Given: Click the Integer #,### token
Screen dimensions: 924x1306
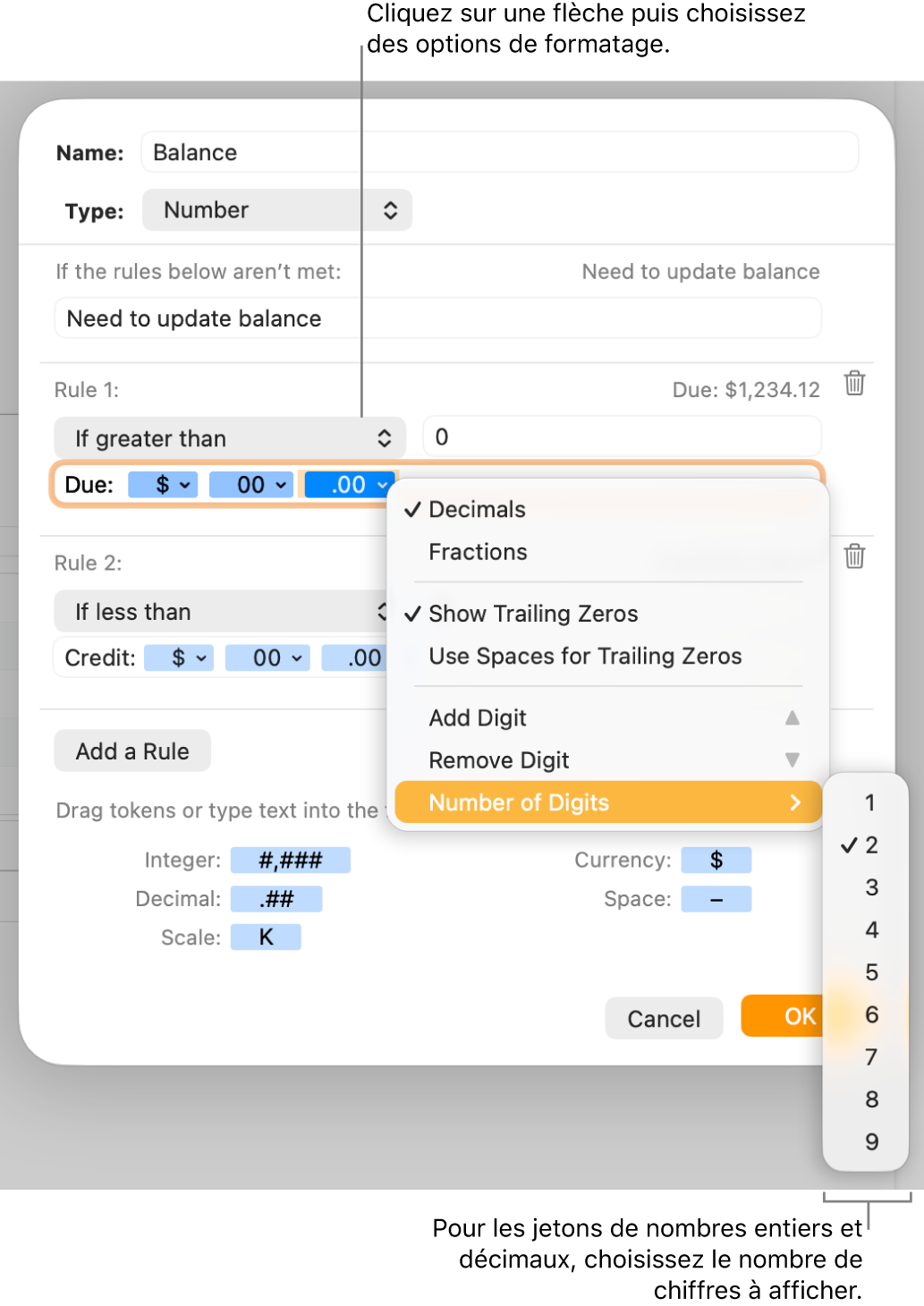Looking at the screenshot, I should tap(290, 861).
